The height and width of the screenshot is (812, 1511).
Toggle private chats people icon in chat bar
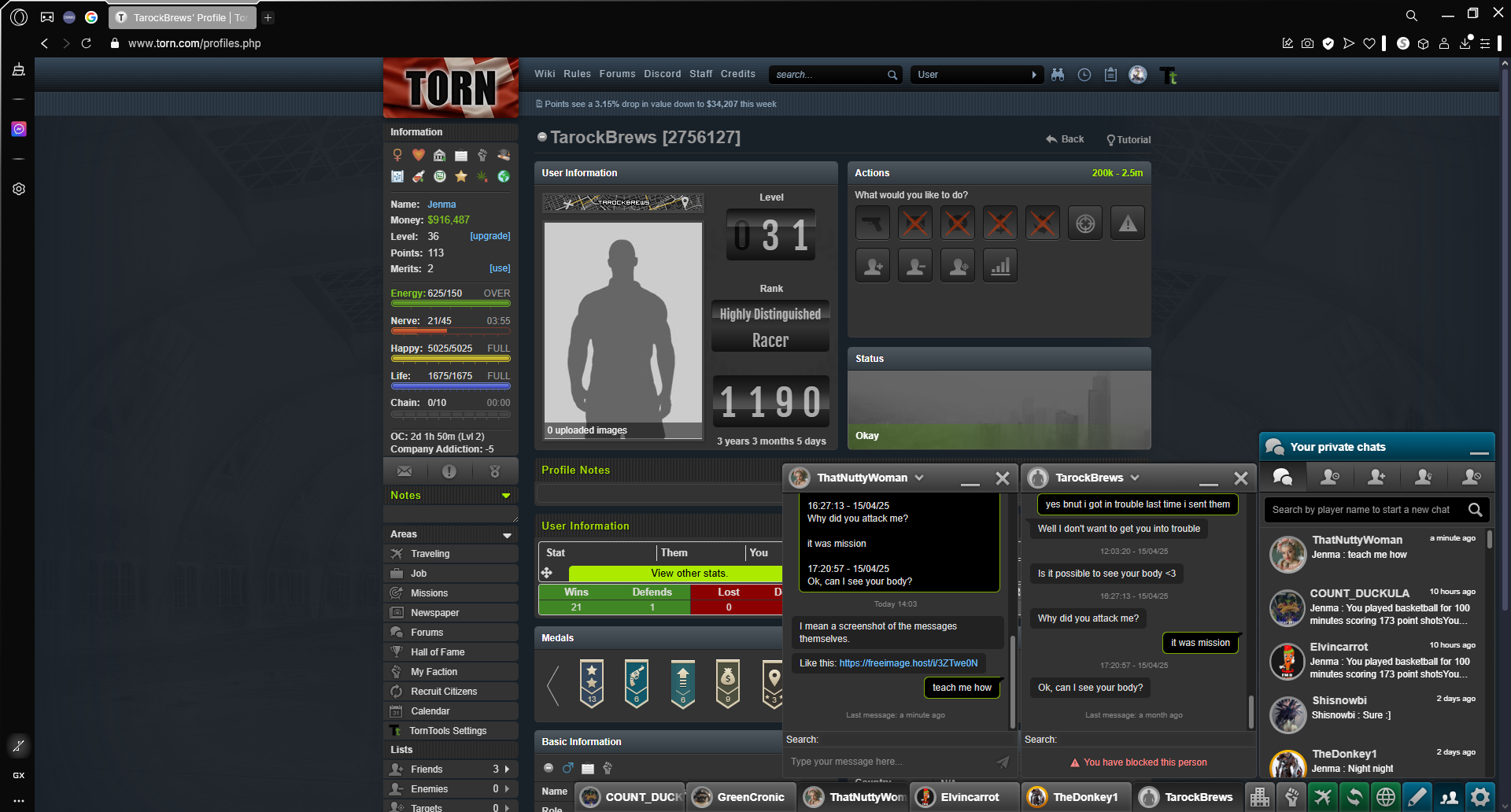point(1449,797)
